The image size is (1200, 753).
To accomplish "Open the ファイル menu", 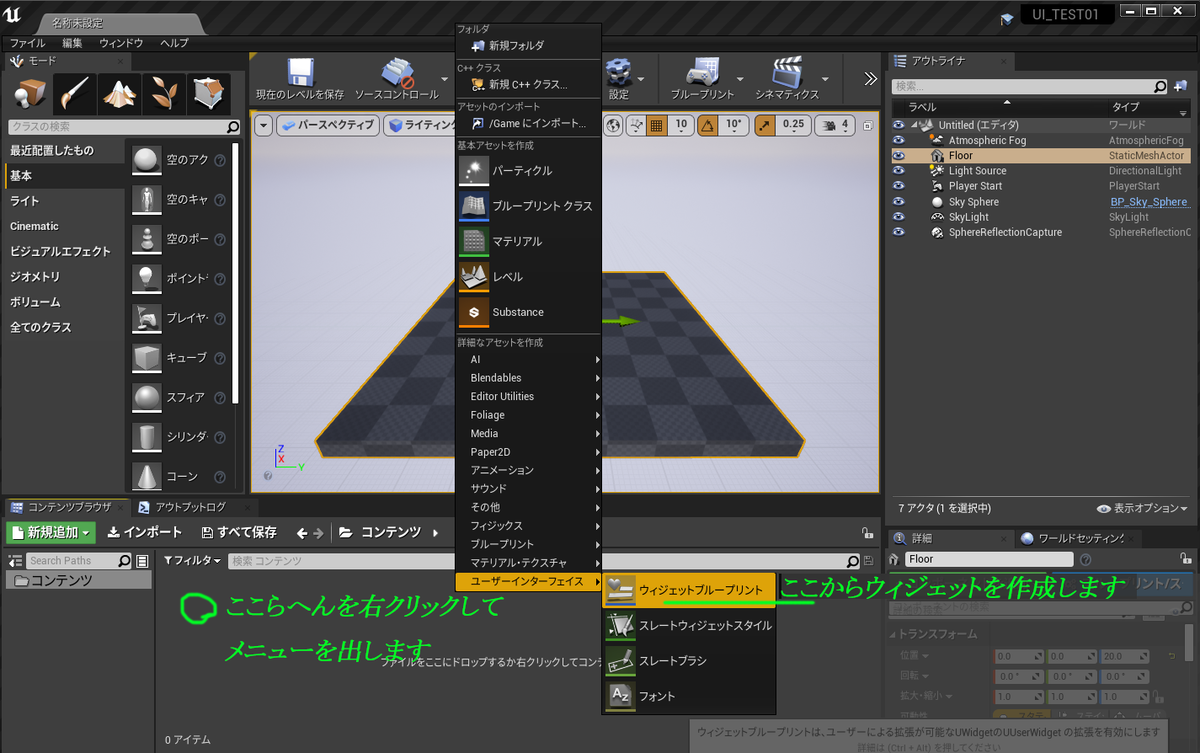I will pos(28,43).
